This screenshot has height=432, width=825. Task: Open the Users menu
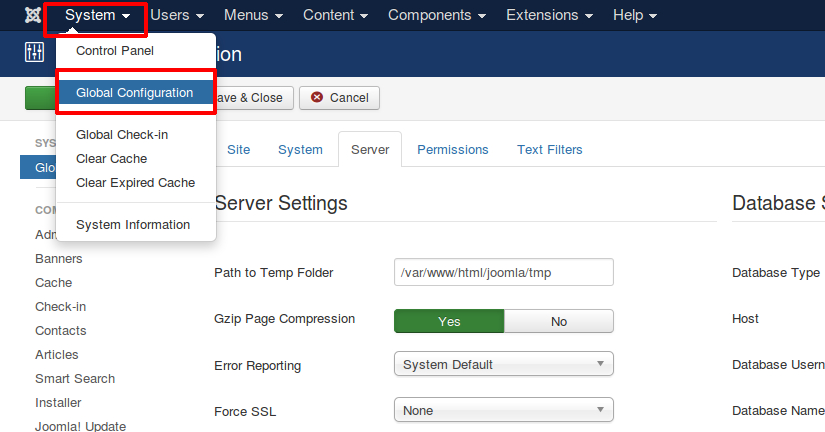pos(177,16)
